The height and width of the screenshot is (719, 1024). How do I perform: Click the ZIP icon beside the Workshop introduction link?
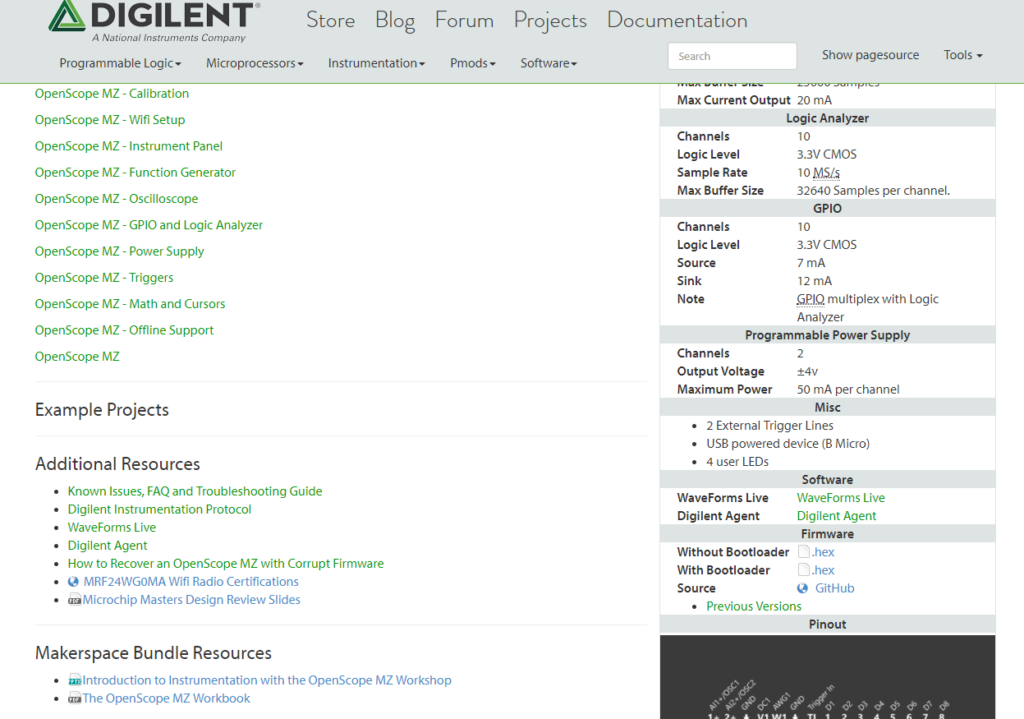74,679
